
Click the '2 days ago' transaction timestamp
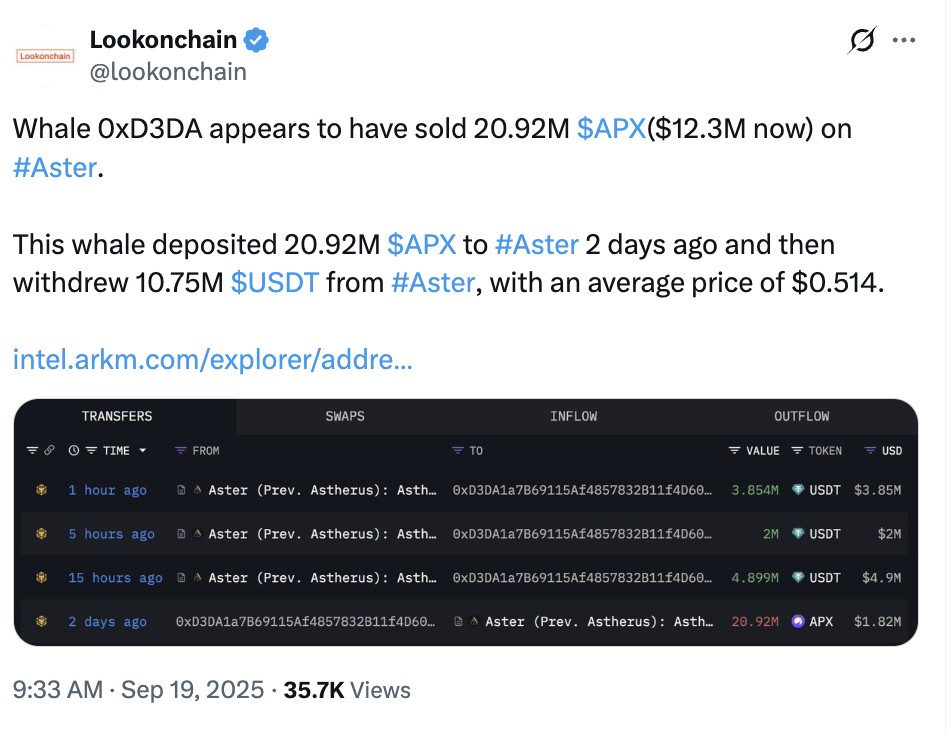click(107, 622)
